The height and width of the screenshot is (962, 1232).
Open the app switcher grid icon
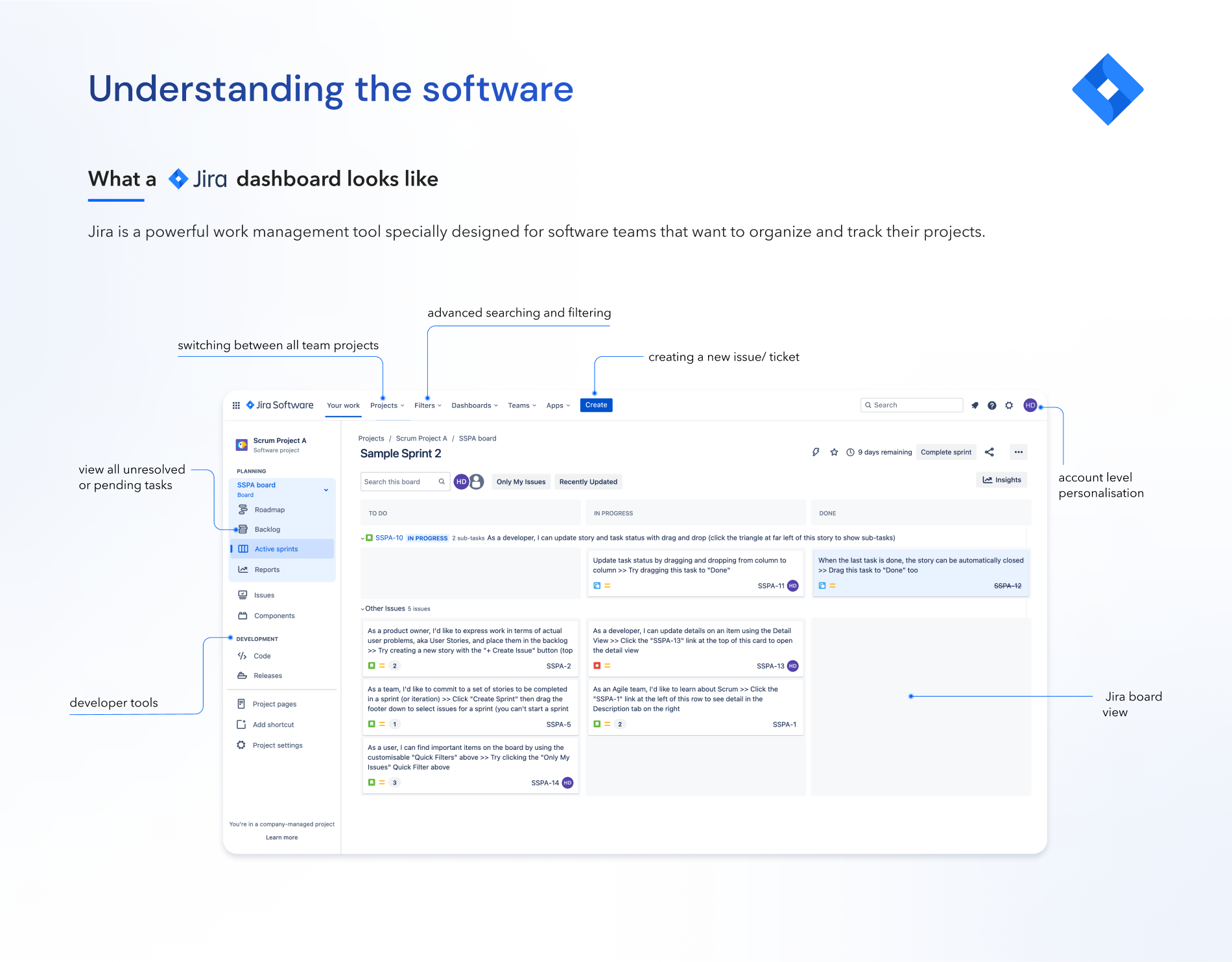click(x=236, y=405)
